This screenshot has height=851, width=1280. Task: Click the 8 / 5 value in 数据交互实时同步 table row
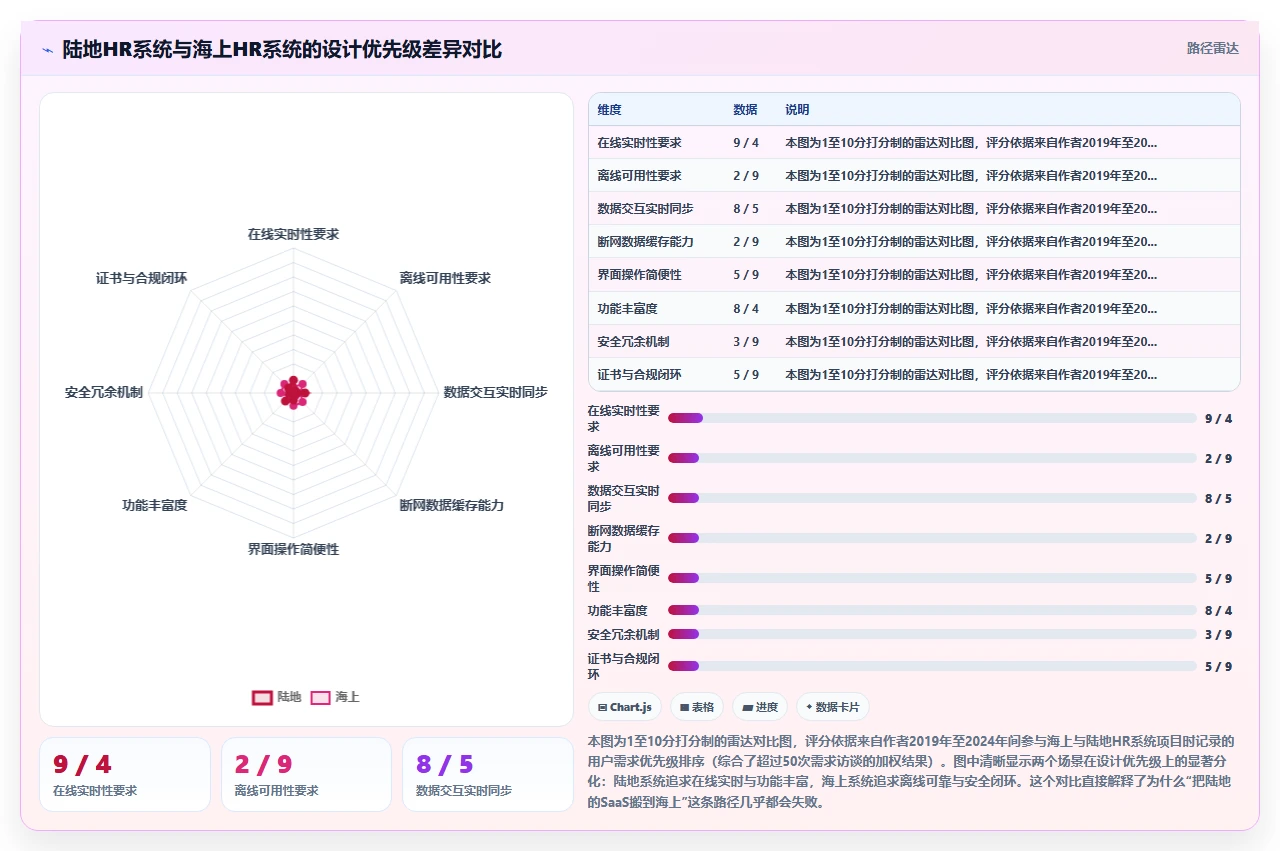point(746,209)
